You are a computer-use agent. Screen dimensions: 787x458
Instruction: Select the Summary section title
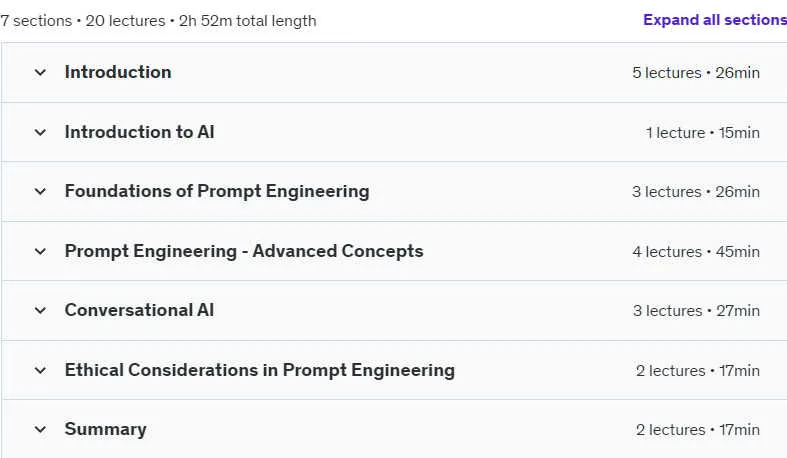(105, 429)
